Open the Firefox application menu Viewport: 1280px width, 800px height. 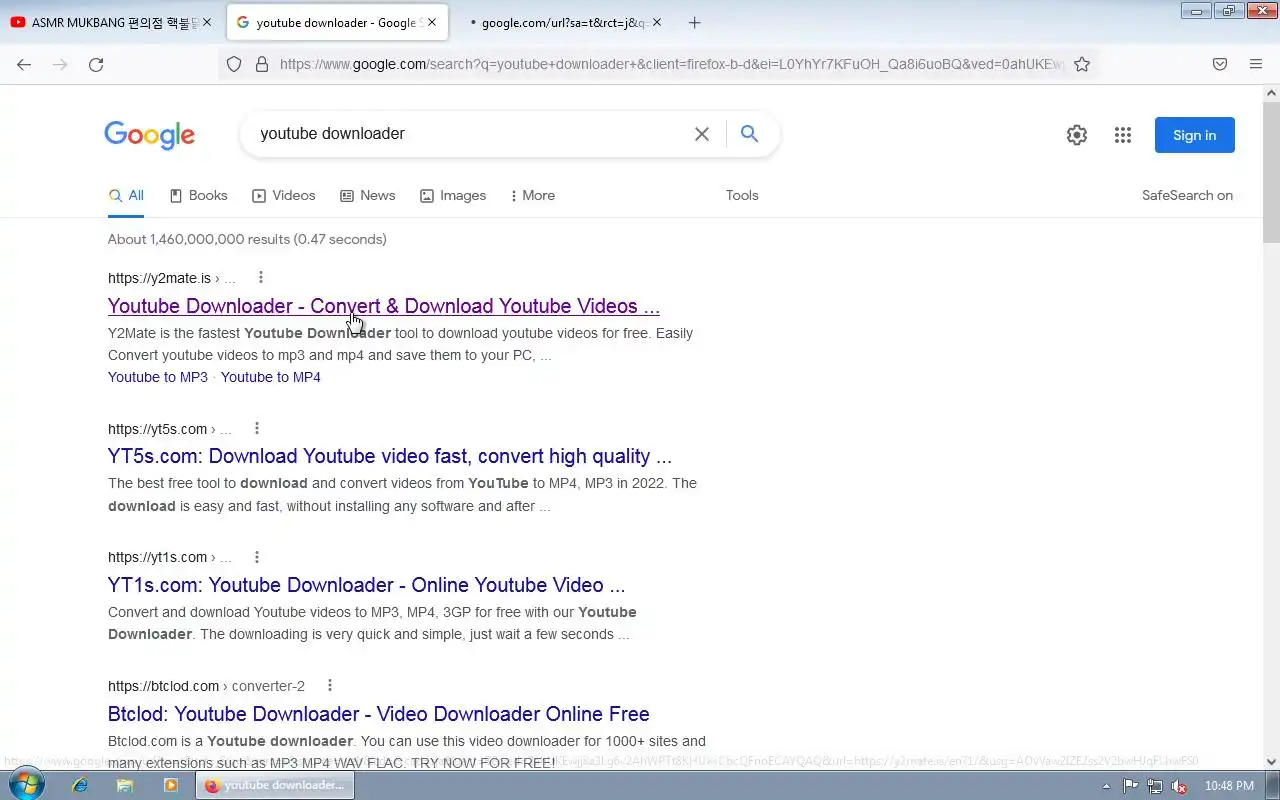1256,64
